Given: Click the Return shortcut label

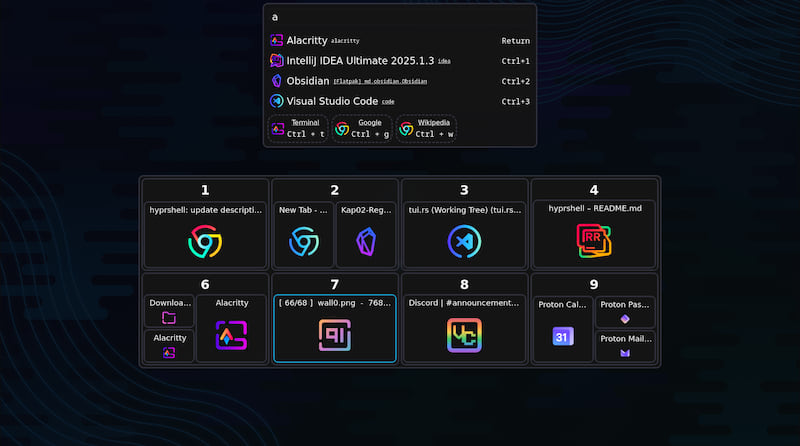Looking at the screenshot, I should (515, 41).
